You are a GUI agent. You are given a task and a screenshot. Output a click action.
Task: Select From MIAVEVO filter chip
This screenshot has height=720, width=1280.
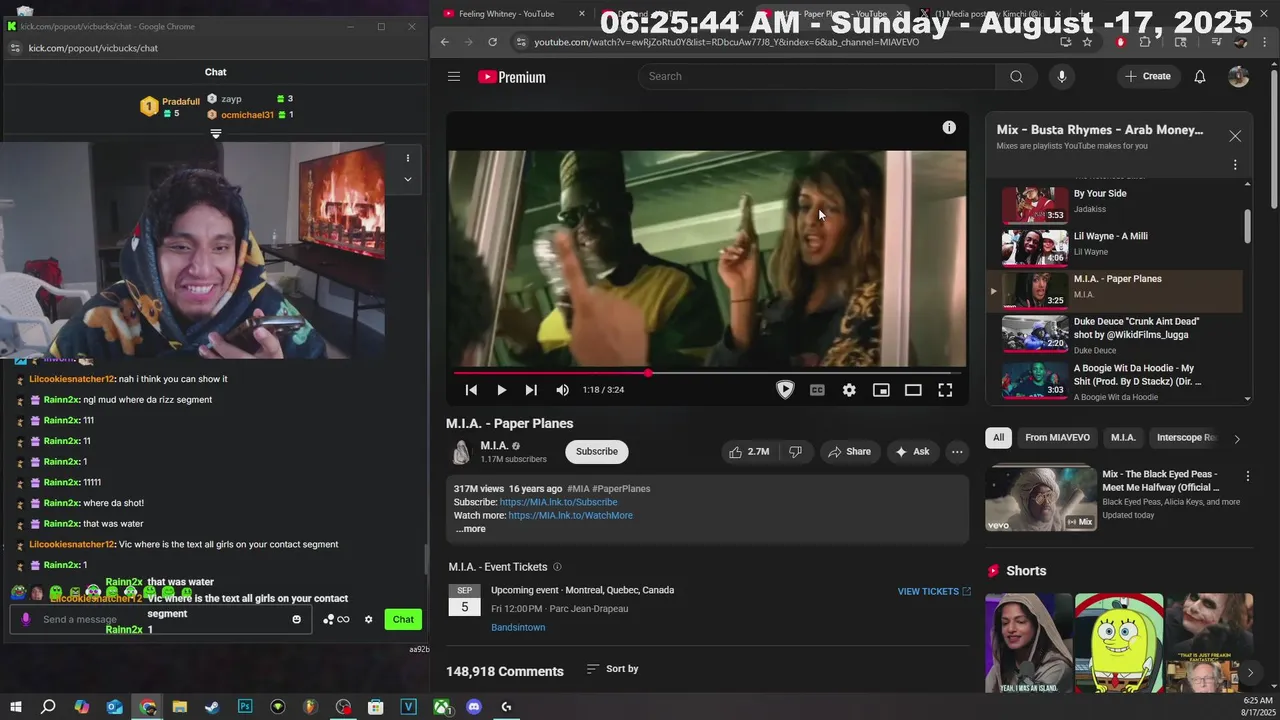tap(1057, 438)
